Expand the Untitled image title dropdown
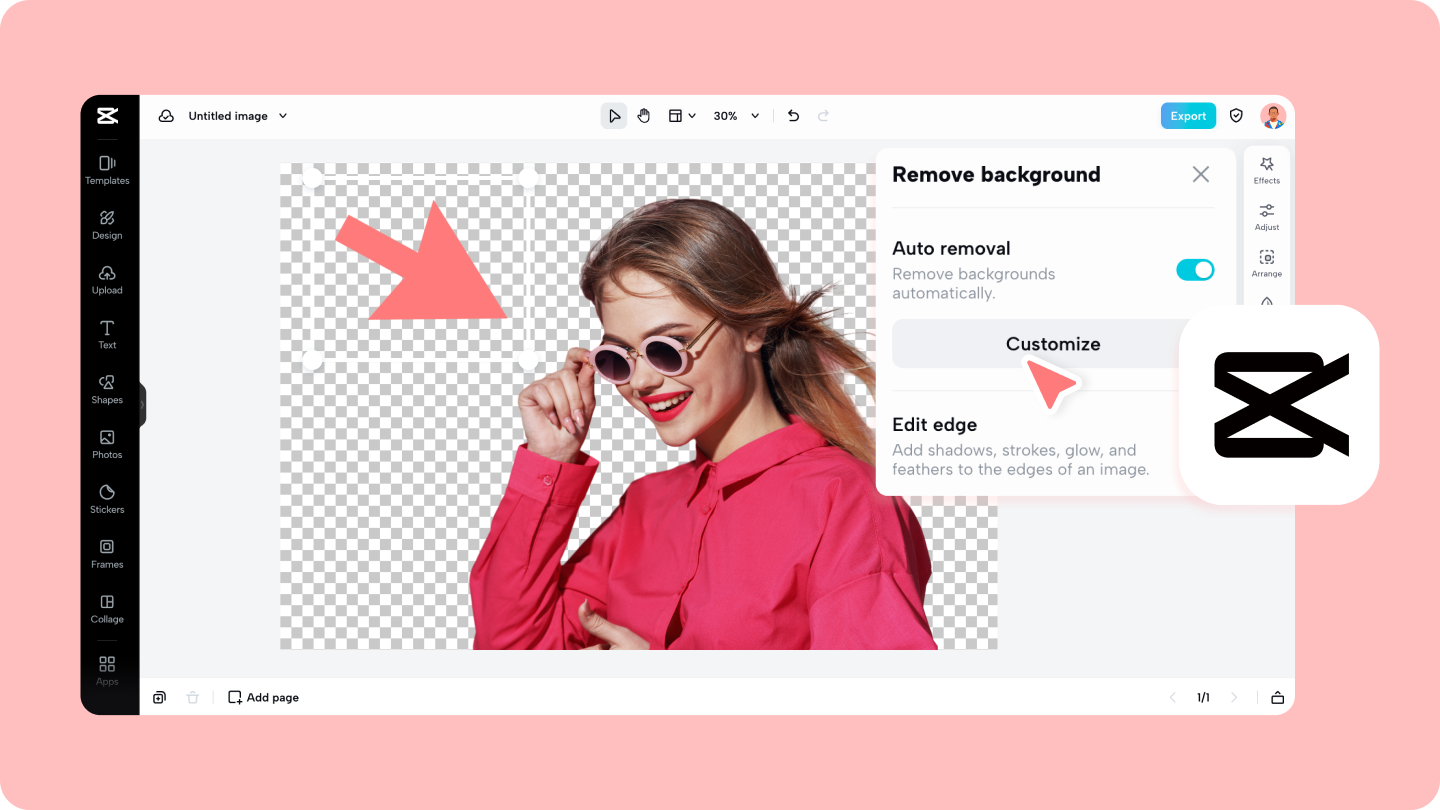The width and height of the screenshot is (1440, 810). point(283,115)
